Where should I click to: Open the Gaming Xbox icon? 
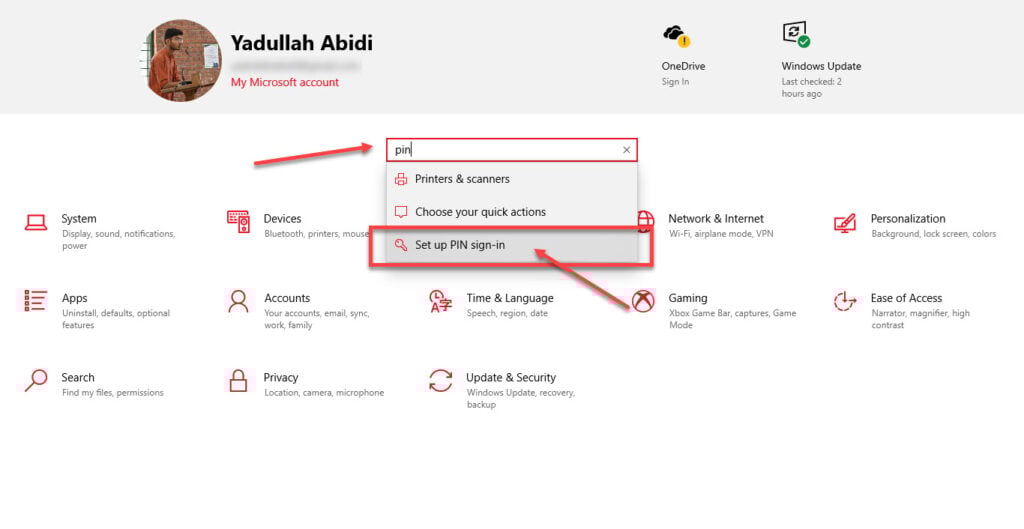[643, 301]
